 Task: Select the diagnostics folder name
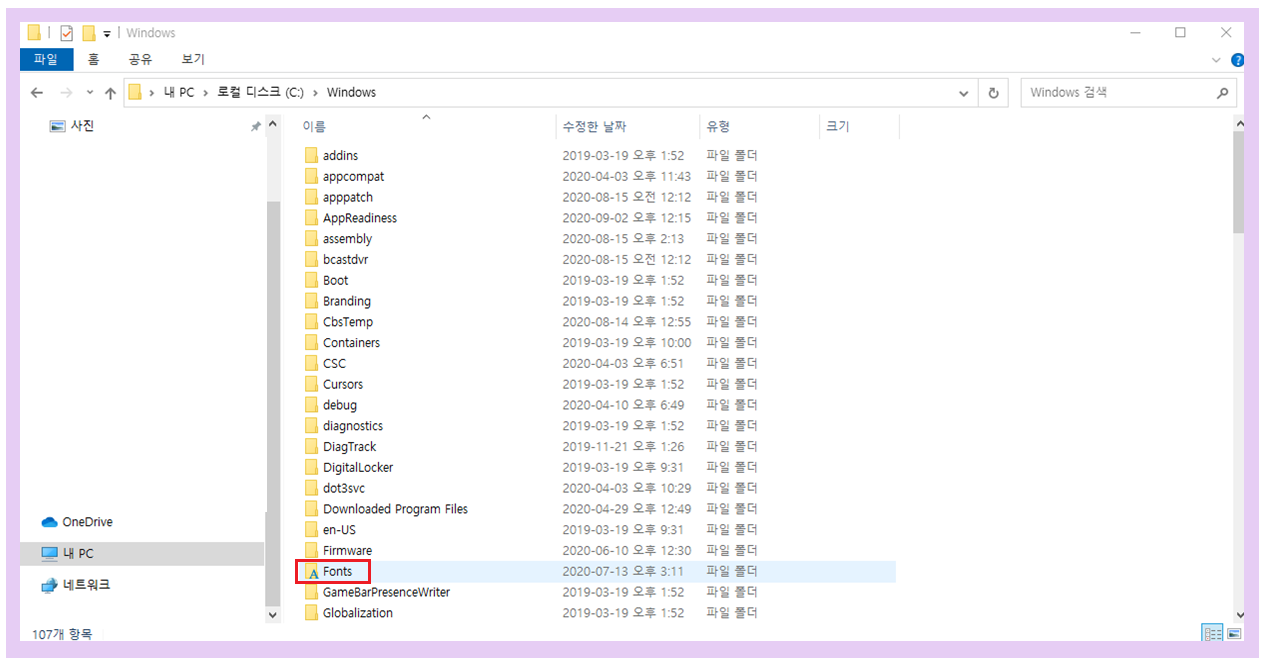click(x=353, y=426)
